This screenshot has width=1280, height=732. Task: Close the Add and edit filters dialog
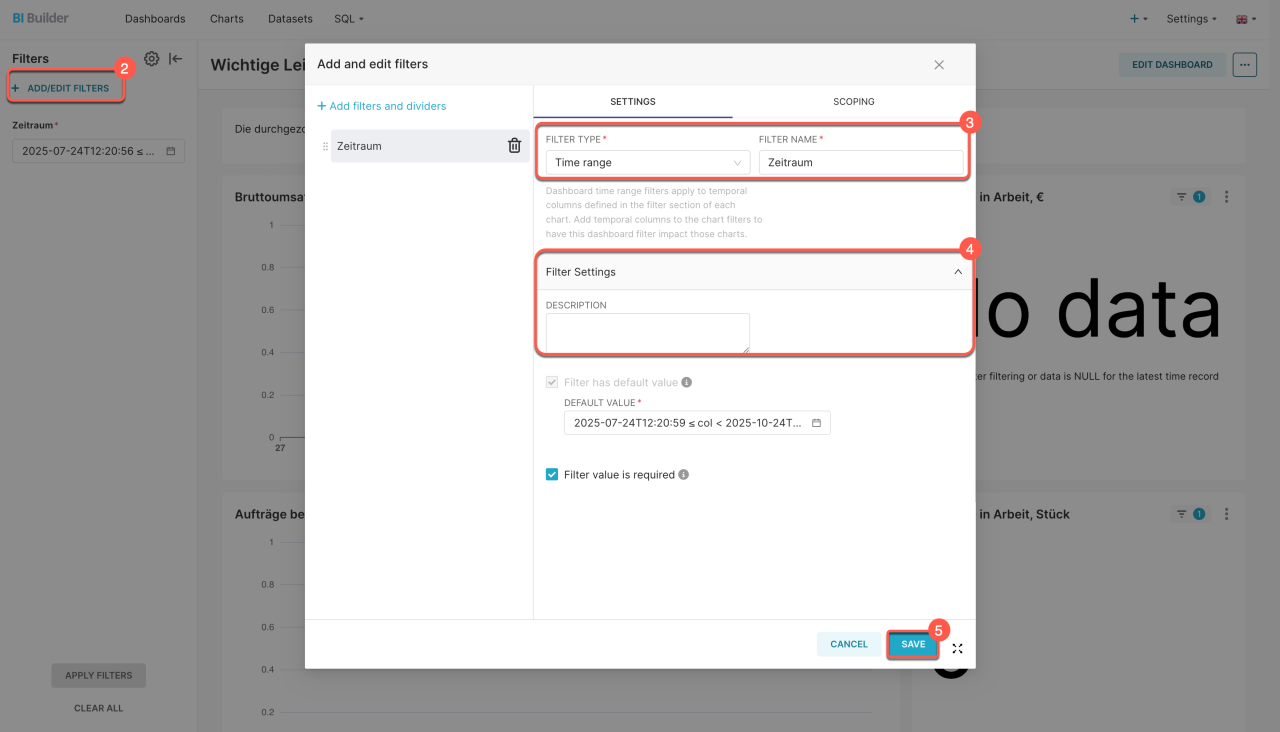[939, 65]
